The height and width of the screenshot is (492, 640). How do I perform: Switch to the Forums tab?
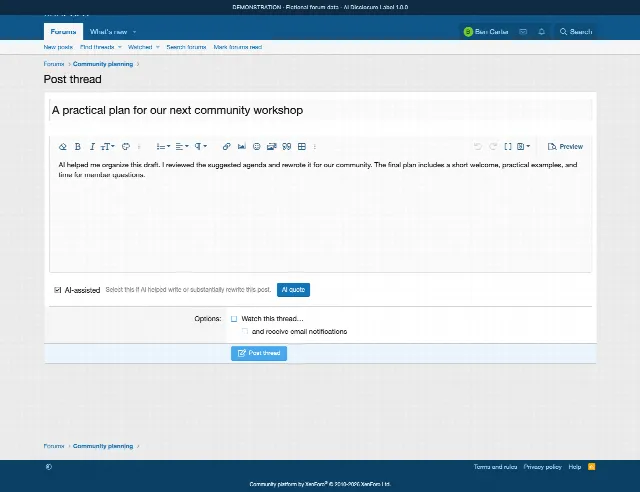point(63,31)
